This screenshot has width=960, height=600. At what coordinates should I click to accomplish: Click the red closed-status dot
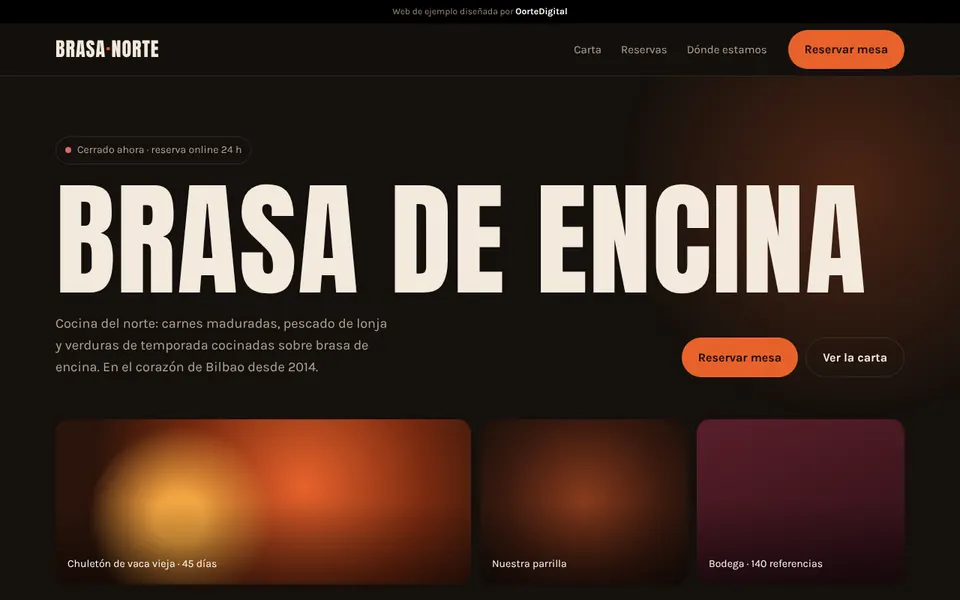68,150
